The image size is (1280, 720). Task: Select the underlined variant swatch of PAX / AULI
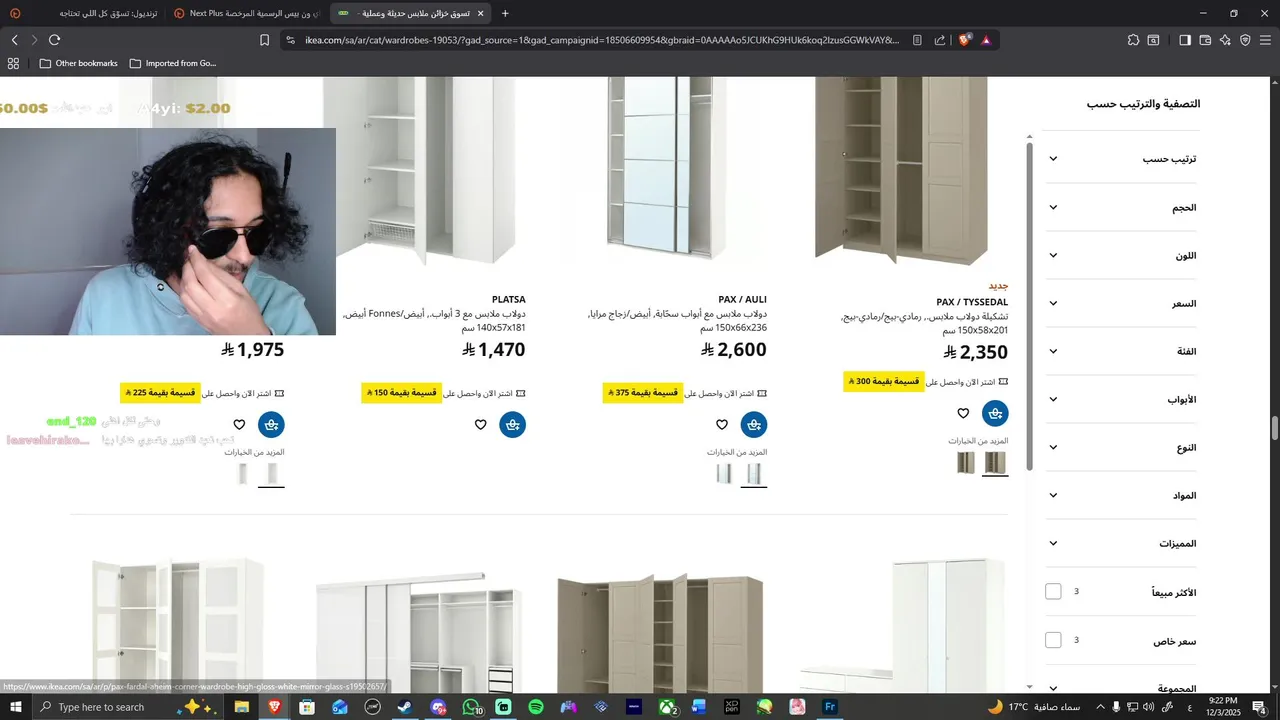tap(754, 473)
